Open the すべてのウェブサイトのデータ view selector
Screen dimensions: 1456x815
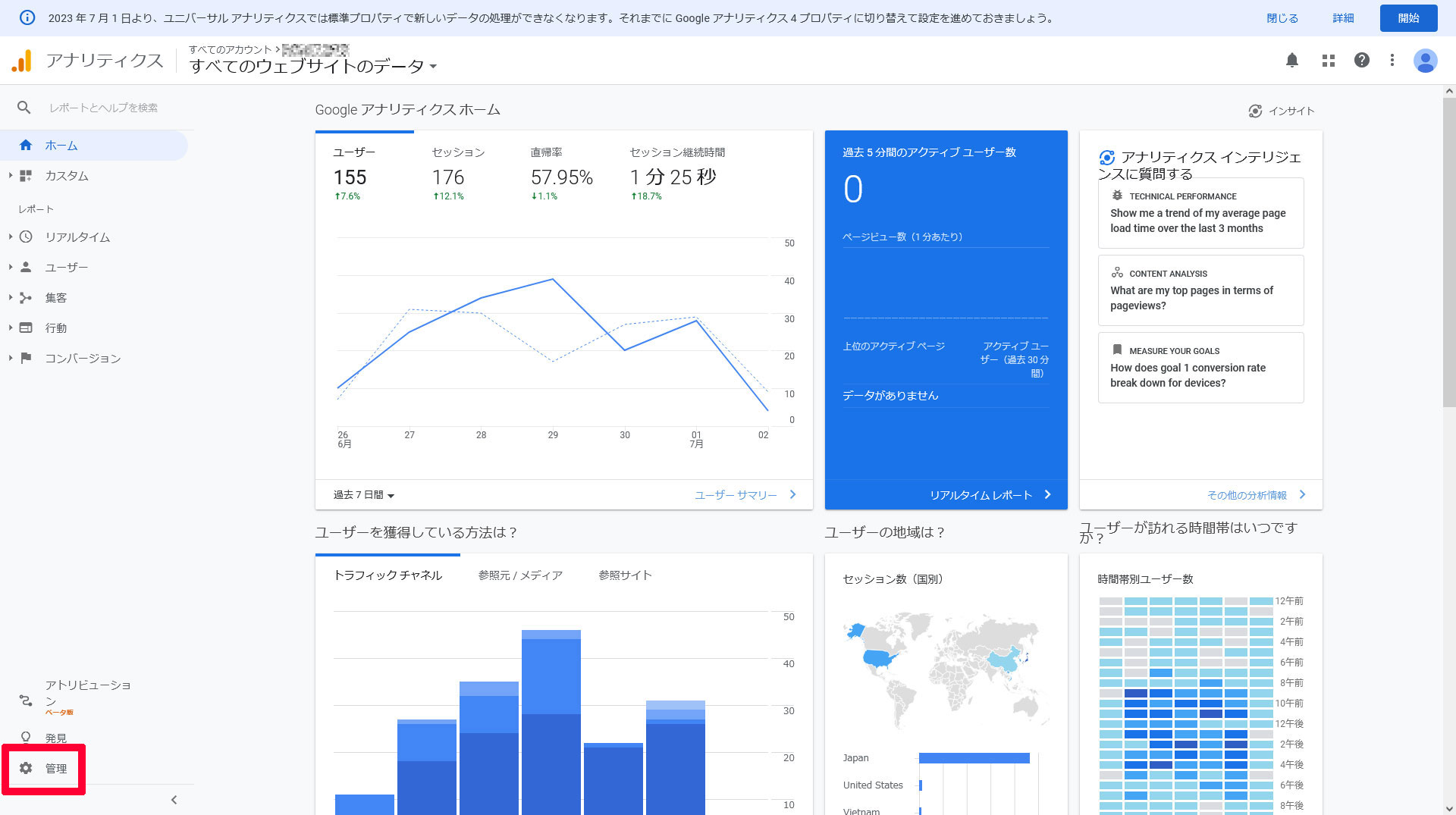(x=313, y=67)
